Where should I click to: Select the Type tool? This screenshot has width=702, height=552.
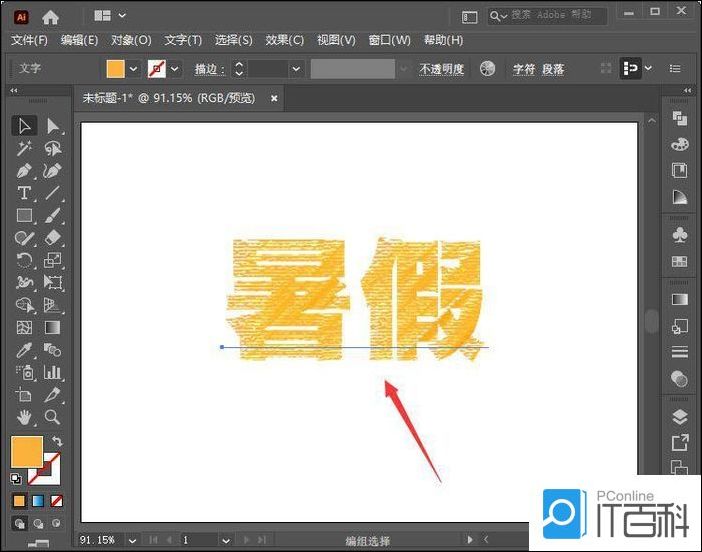pyautogui.click(x=24, y=193)
